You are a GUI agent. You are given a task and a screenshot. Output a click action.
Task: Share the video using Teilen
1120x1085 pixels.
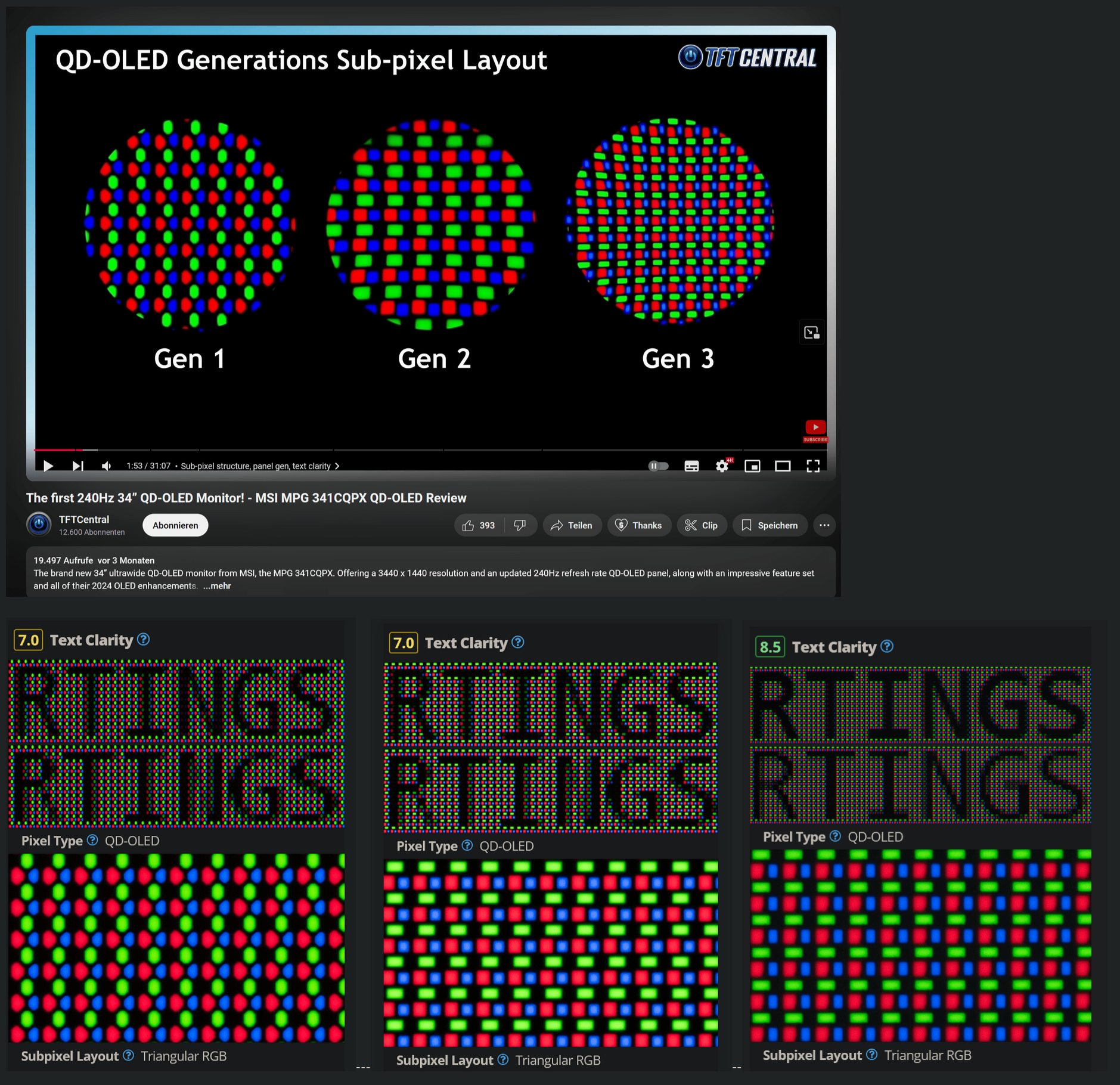572,525
